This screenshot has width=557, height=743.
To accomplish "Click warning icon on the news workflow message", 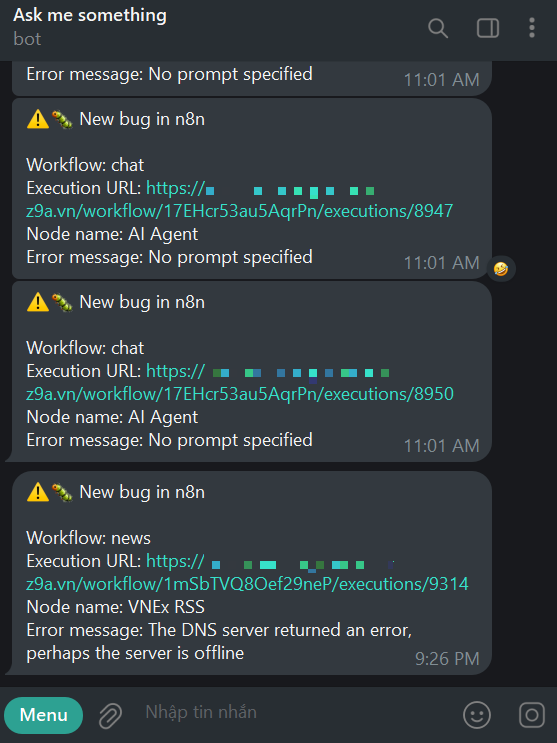I will point(38,492).
